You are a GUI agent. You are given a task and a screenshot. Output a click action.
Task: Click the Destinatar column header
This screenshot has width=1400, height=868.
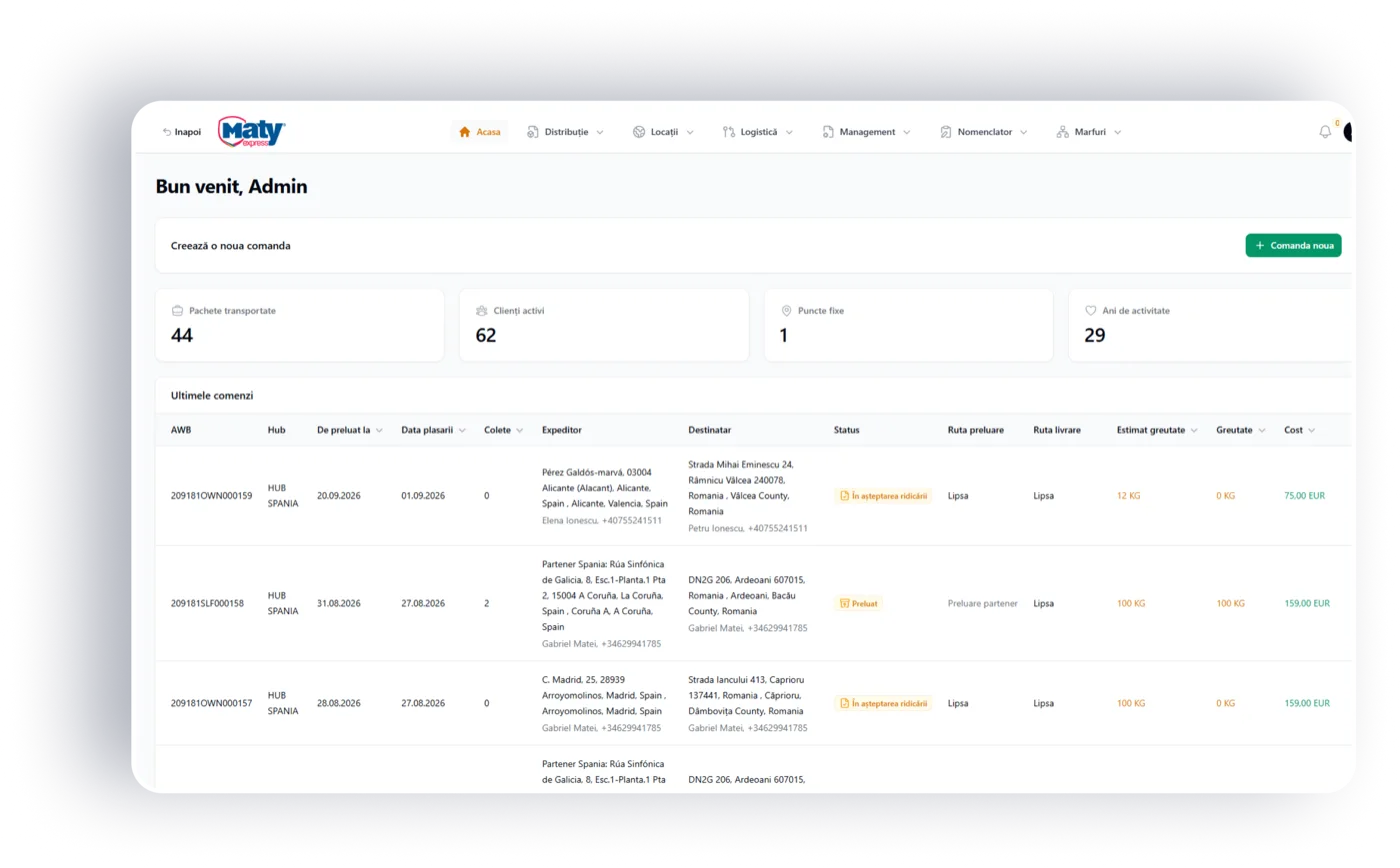[710, 430]
